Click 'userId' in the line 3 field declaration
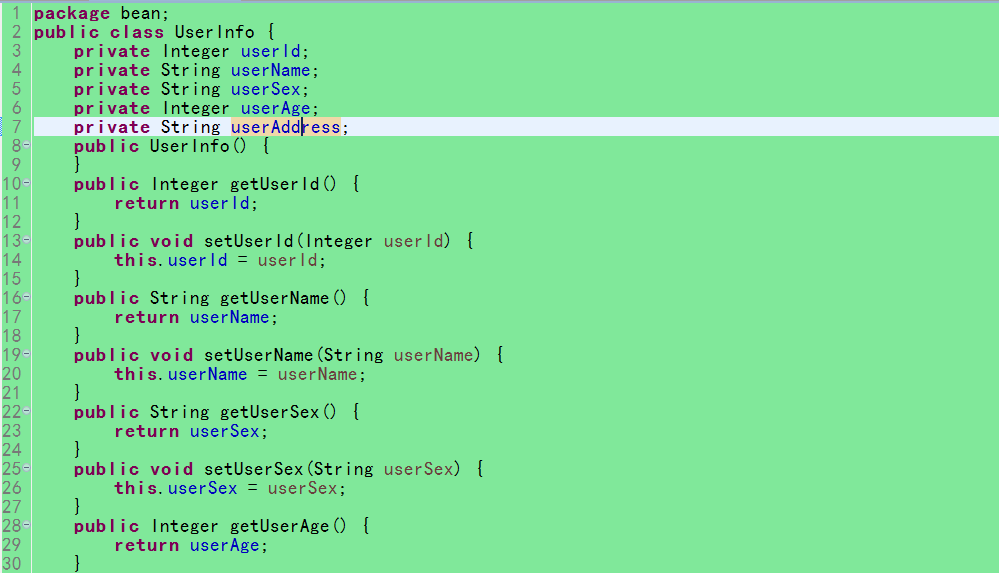This screenshot has width=999, height=573. (x=270, y=51)
